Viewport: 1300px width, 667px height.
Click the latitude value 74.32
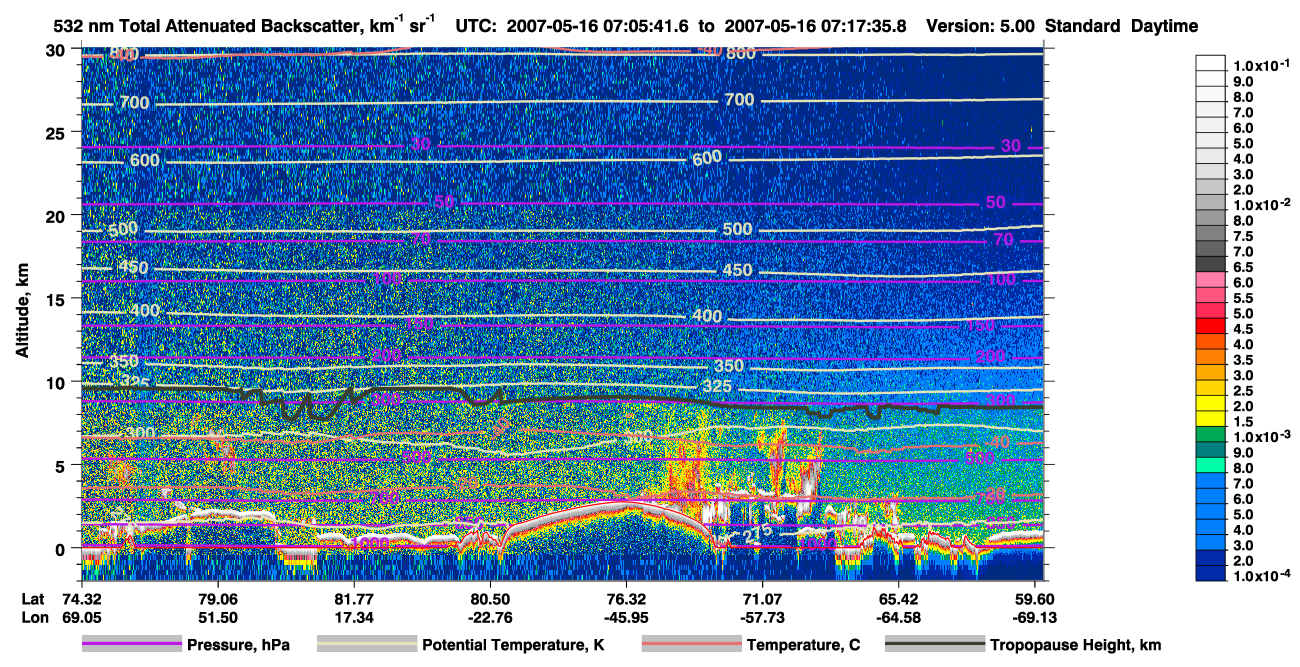pos(81,599)
